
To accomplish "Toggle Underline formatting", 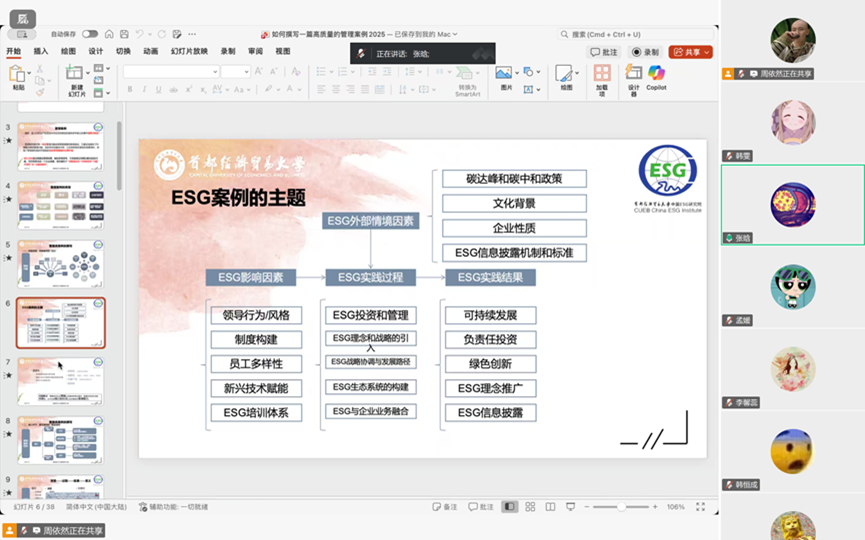I will [x=158, y=89].
